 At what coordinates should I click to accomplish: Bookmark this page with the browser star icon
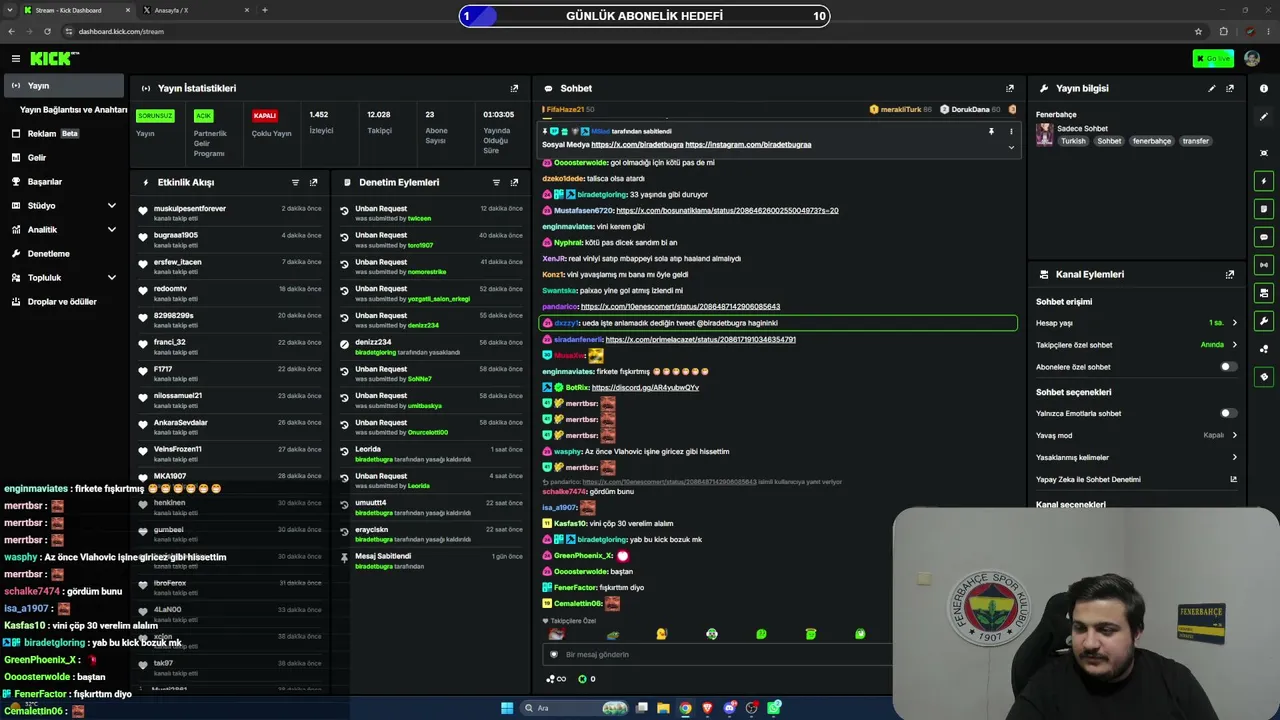1198,31
